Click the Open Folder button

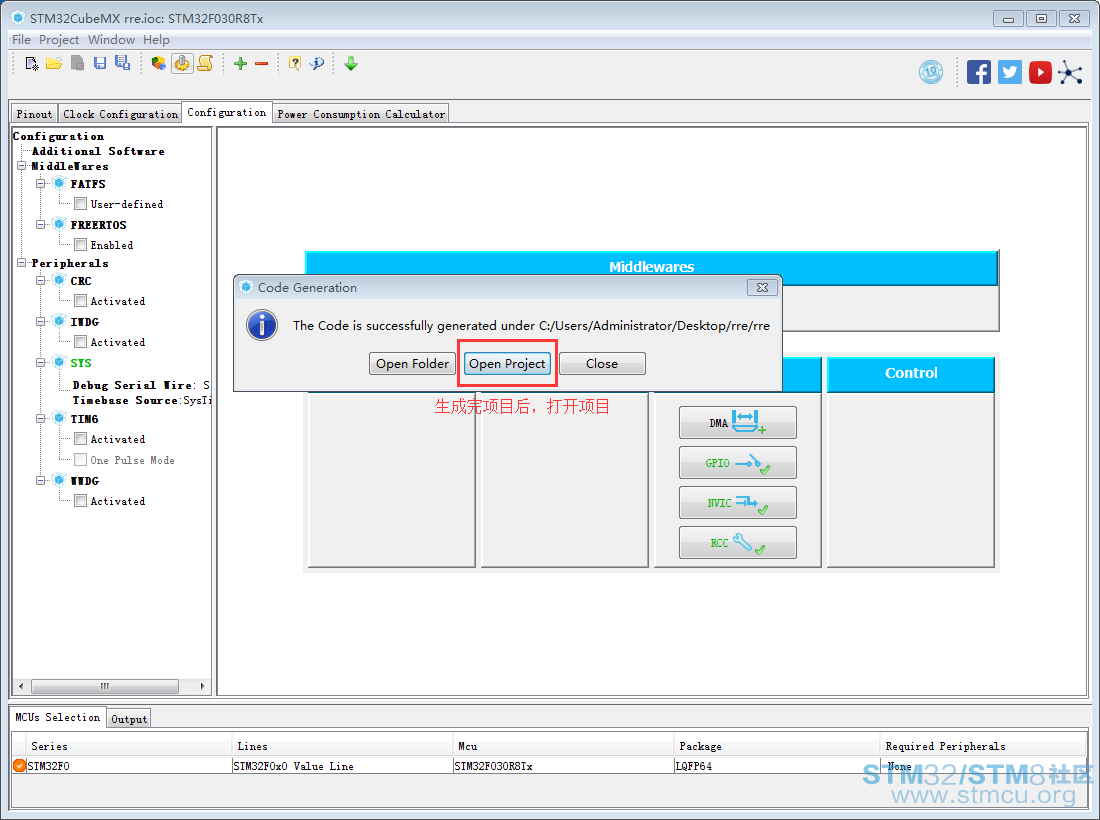(412, 363)
